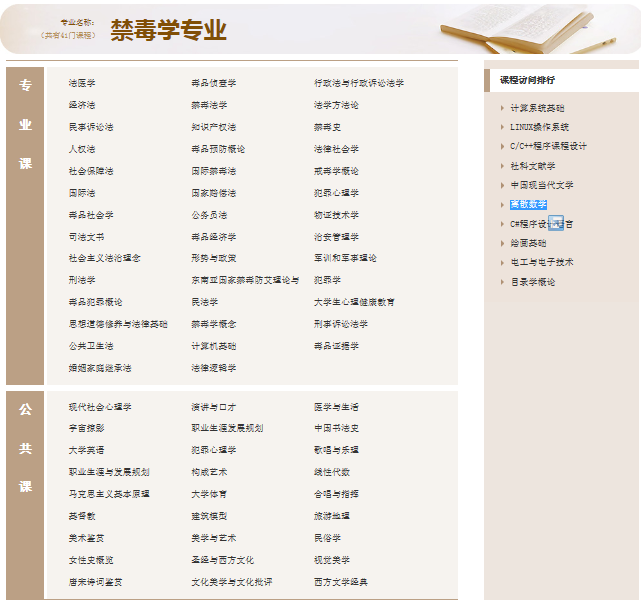This screenshot has height=602, width=641.
Task: Open the 演讲与口才 course
Action: [x=213, y=407]
